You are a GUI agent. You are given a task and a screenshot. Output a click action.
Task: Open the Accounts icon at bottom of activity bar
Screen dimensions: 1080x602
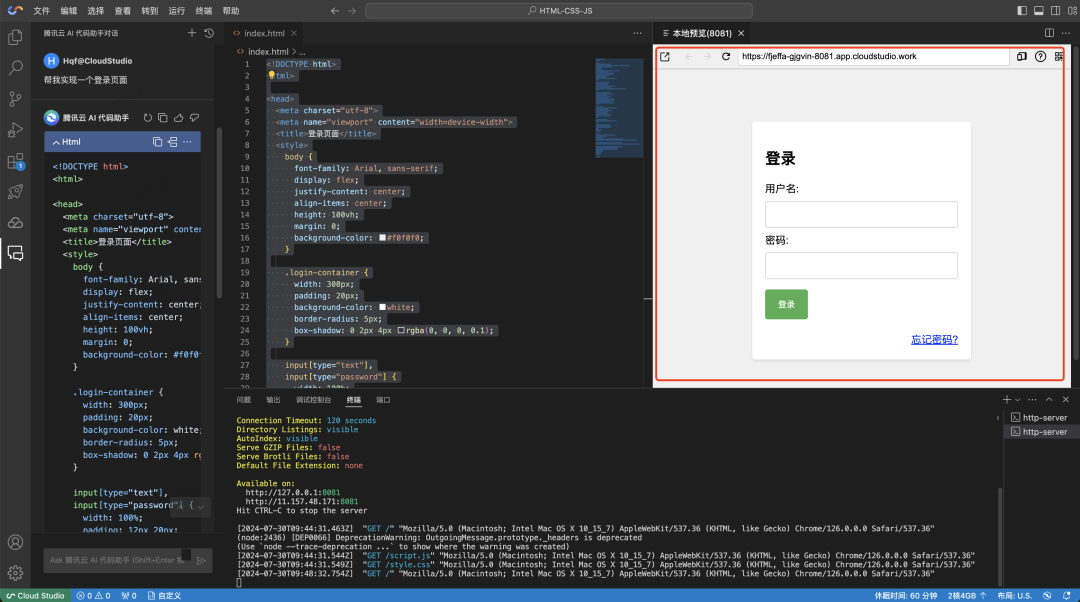click(x=15, y=542)
